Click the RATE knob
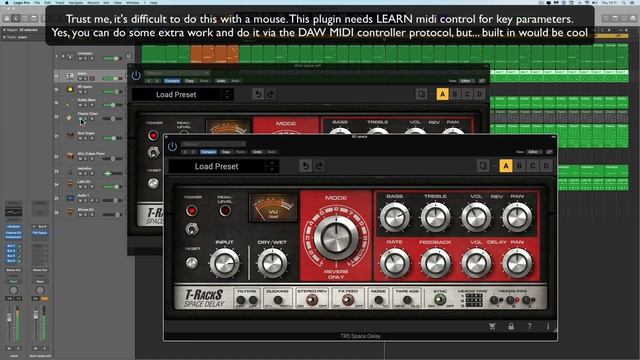Viewport: 640px width, 360px height. coord(394,263)
